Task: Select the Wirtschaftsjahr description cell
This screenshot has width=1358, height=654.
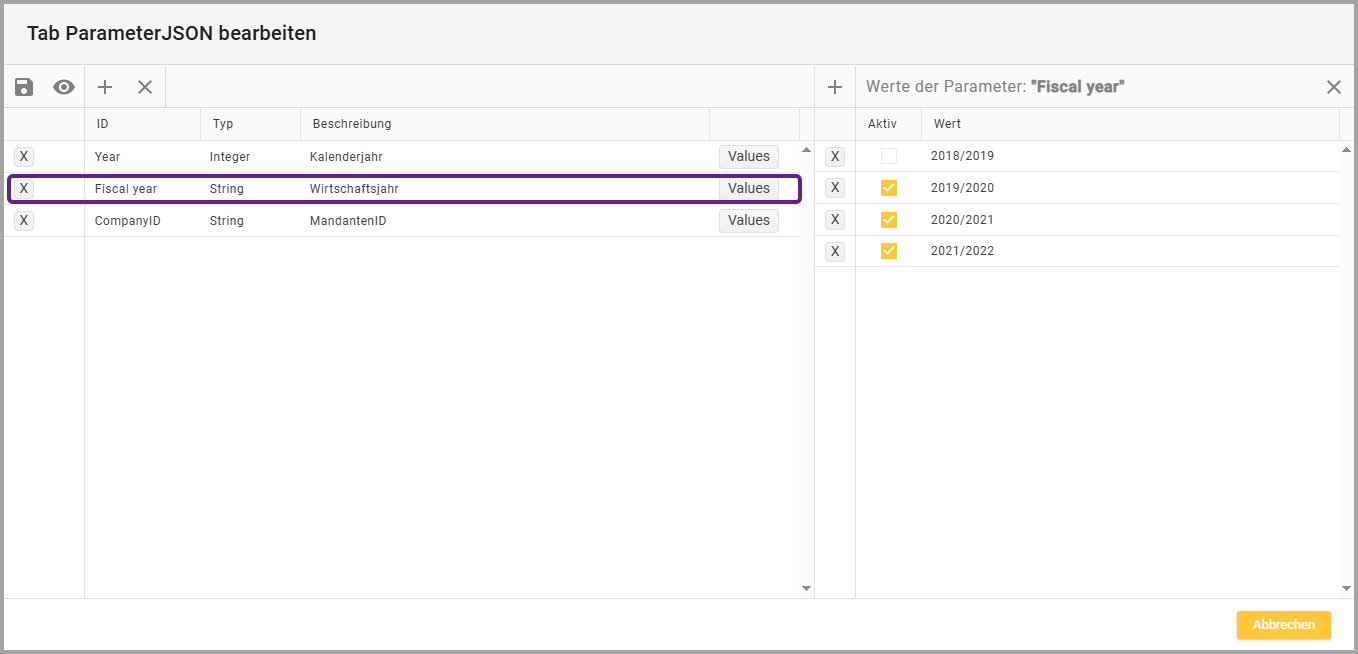Action: point(354,189)
